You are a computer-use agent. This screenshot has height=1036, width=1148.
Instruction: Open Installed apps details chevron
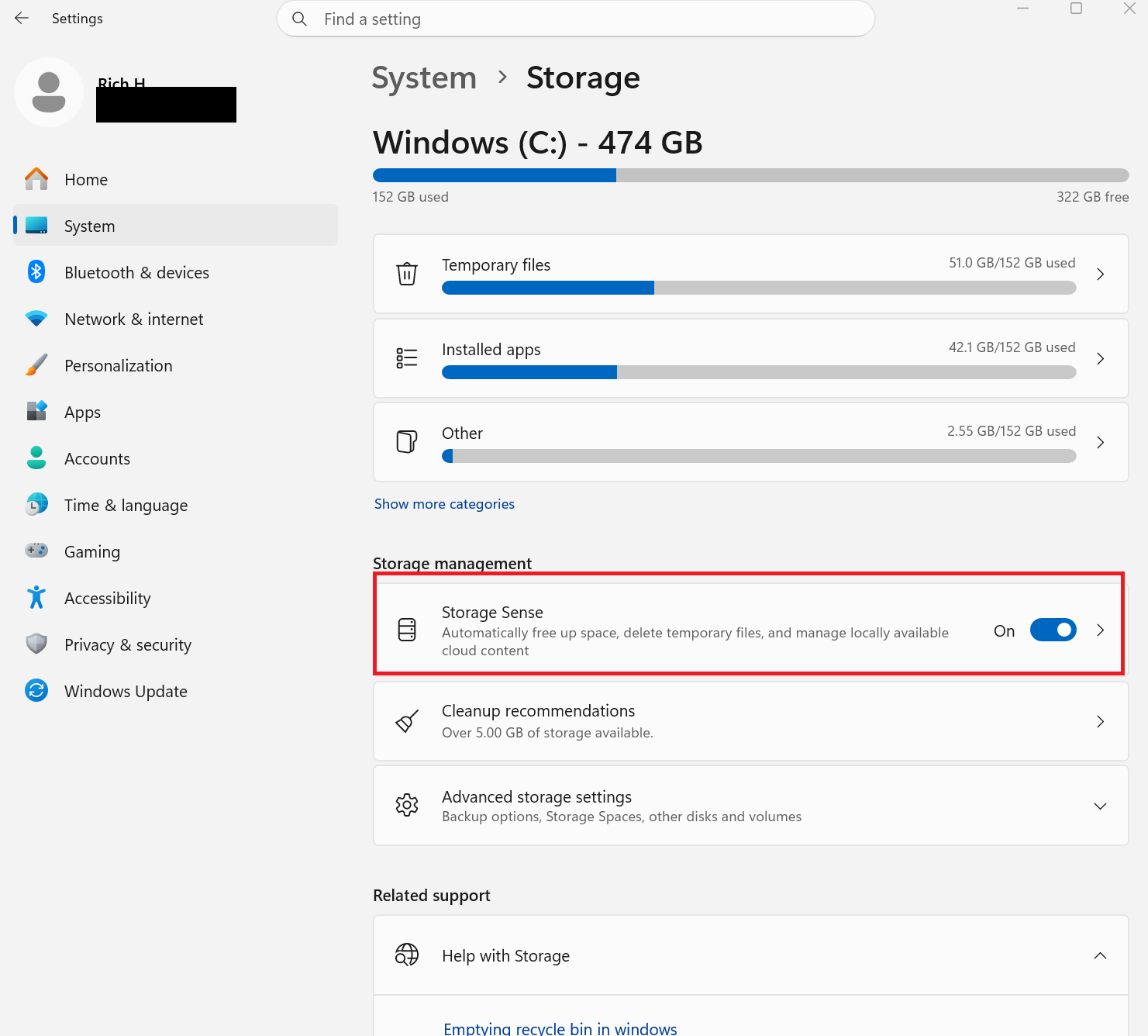click(1100, 358)
